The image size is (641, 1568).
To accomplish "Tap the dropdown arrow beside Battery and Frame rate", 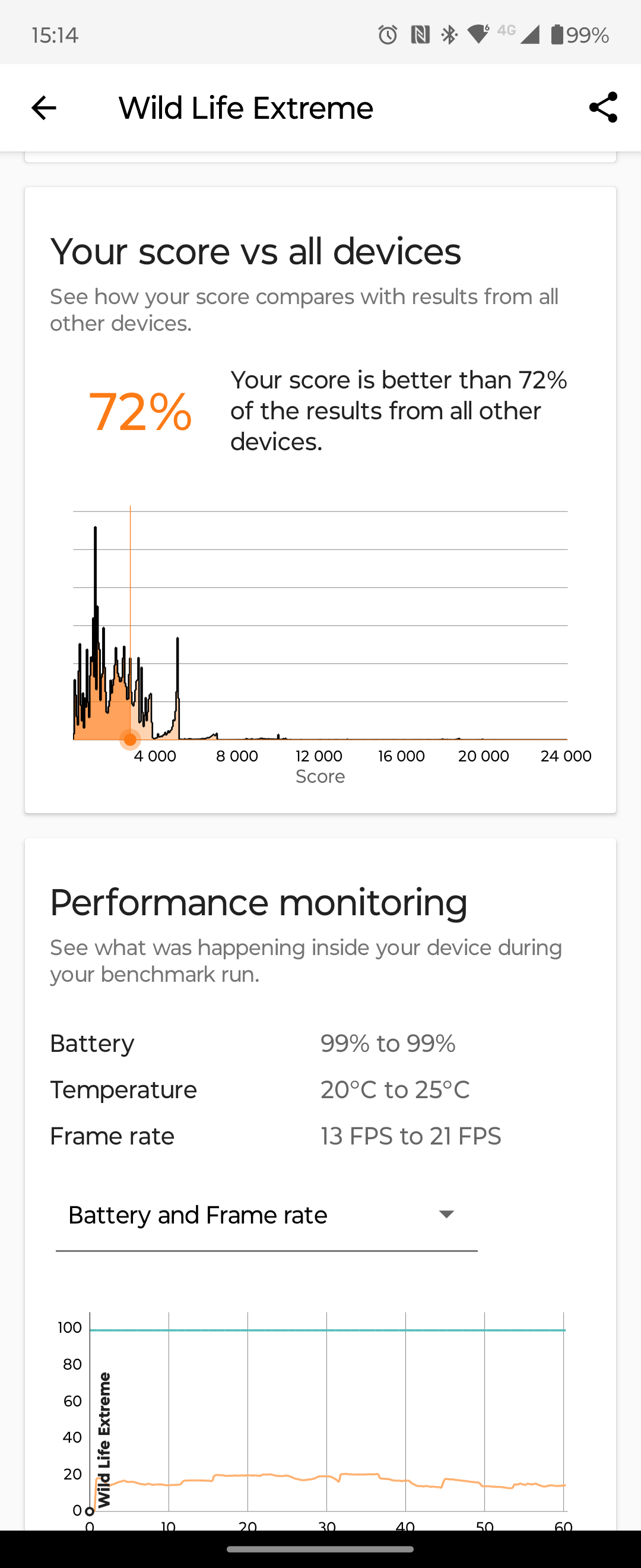I will pyautogui.click(x=446, y=1215).
